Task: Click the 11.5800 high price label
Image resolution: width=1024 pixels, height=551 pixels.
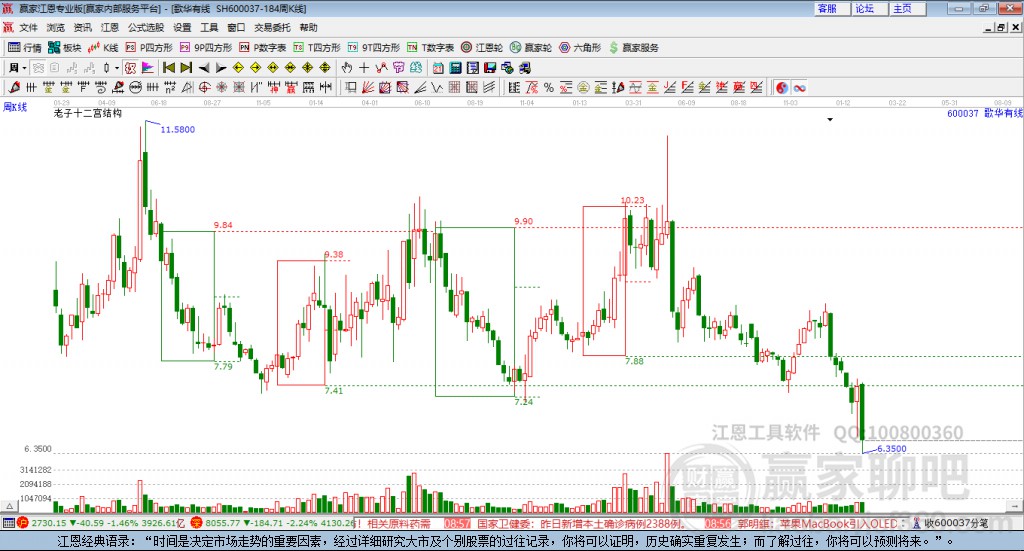Action: (x=178, y=129)
